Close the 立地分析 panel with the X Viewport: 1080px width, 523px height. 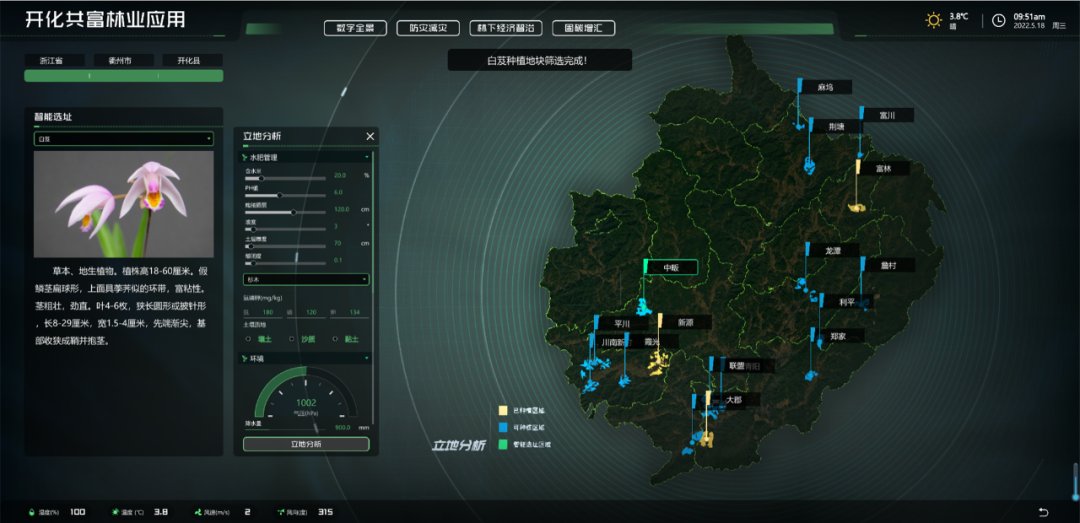coord(370,136)
